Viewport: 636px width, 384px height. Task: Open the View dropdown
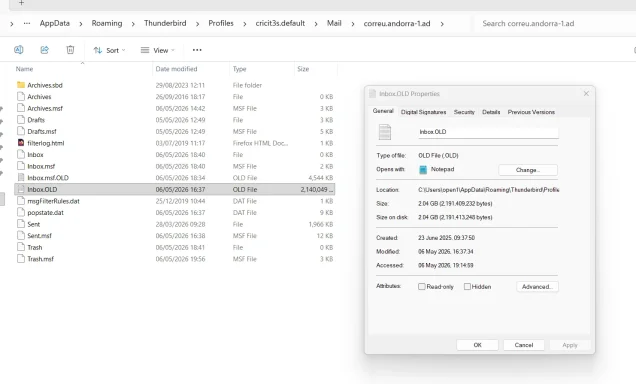point(158,50)
